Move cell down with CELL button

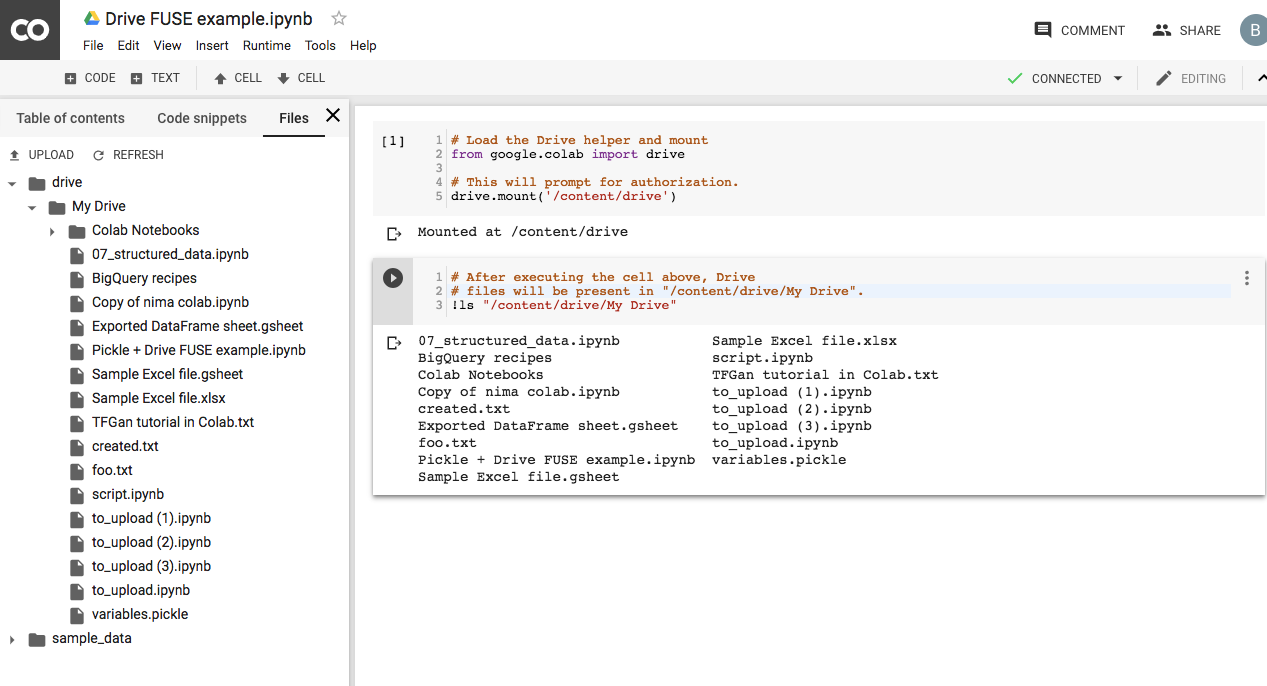pyautogui.click(x=301, y=78)
